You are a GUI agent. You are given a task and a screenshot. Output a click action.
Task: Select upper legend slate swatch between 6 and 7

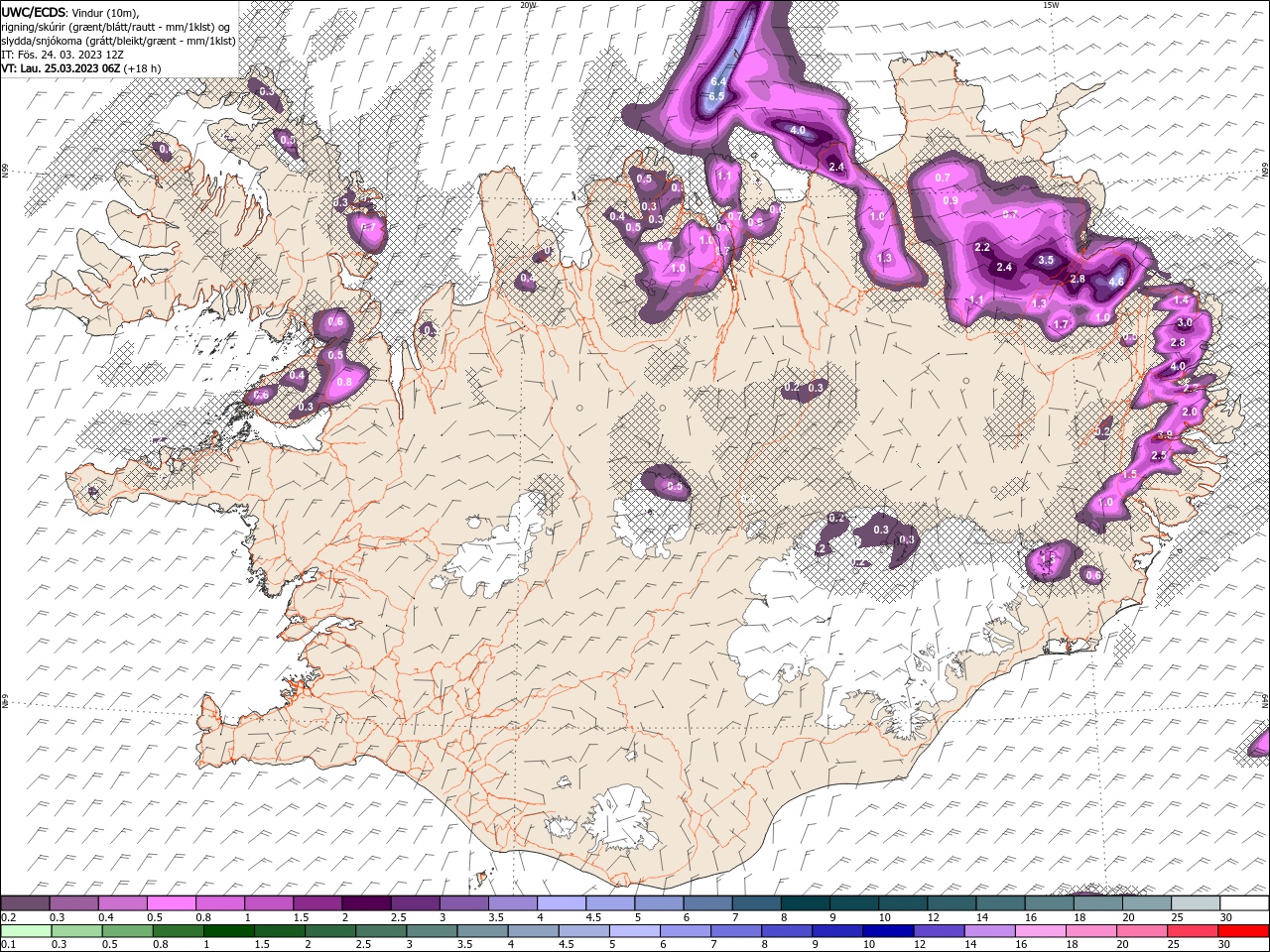[x=708, y=903]
